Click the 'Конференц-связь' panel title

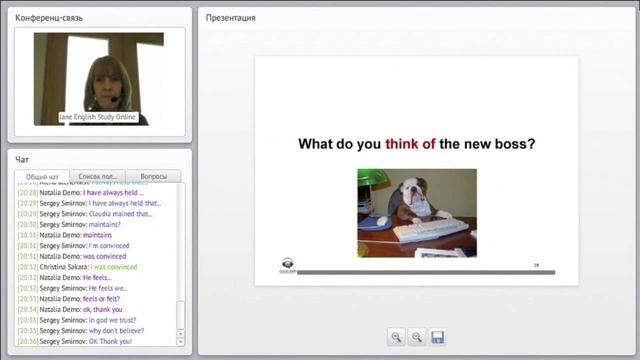tap(49, 18)
